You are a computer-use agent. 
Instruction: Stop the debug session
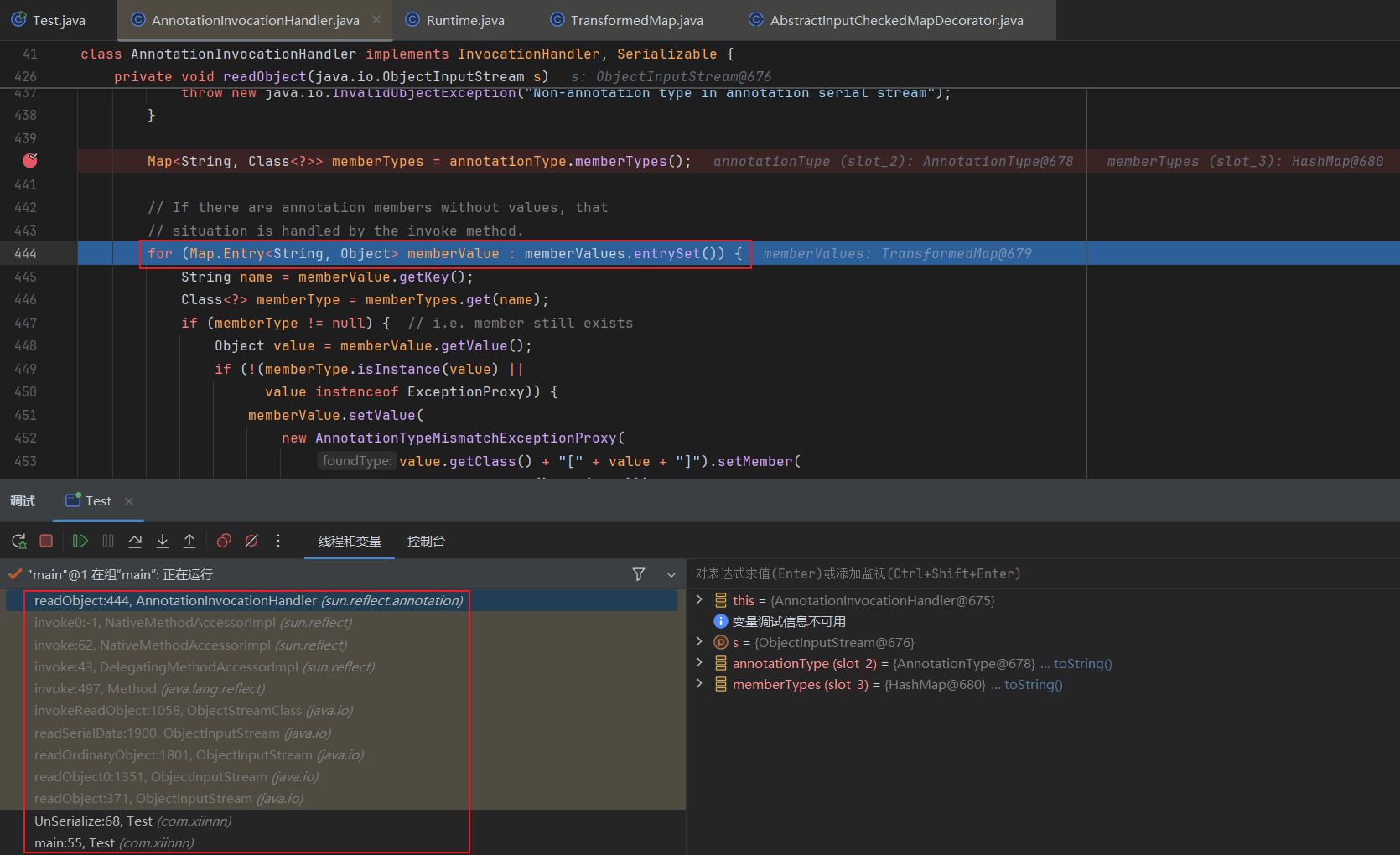46,541
